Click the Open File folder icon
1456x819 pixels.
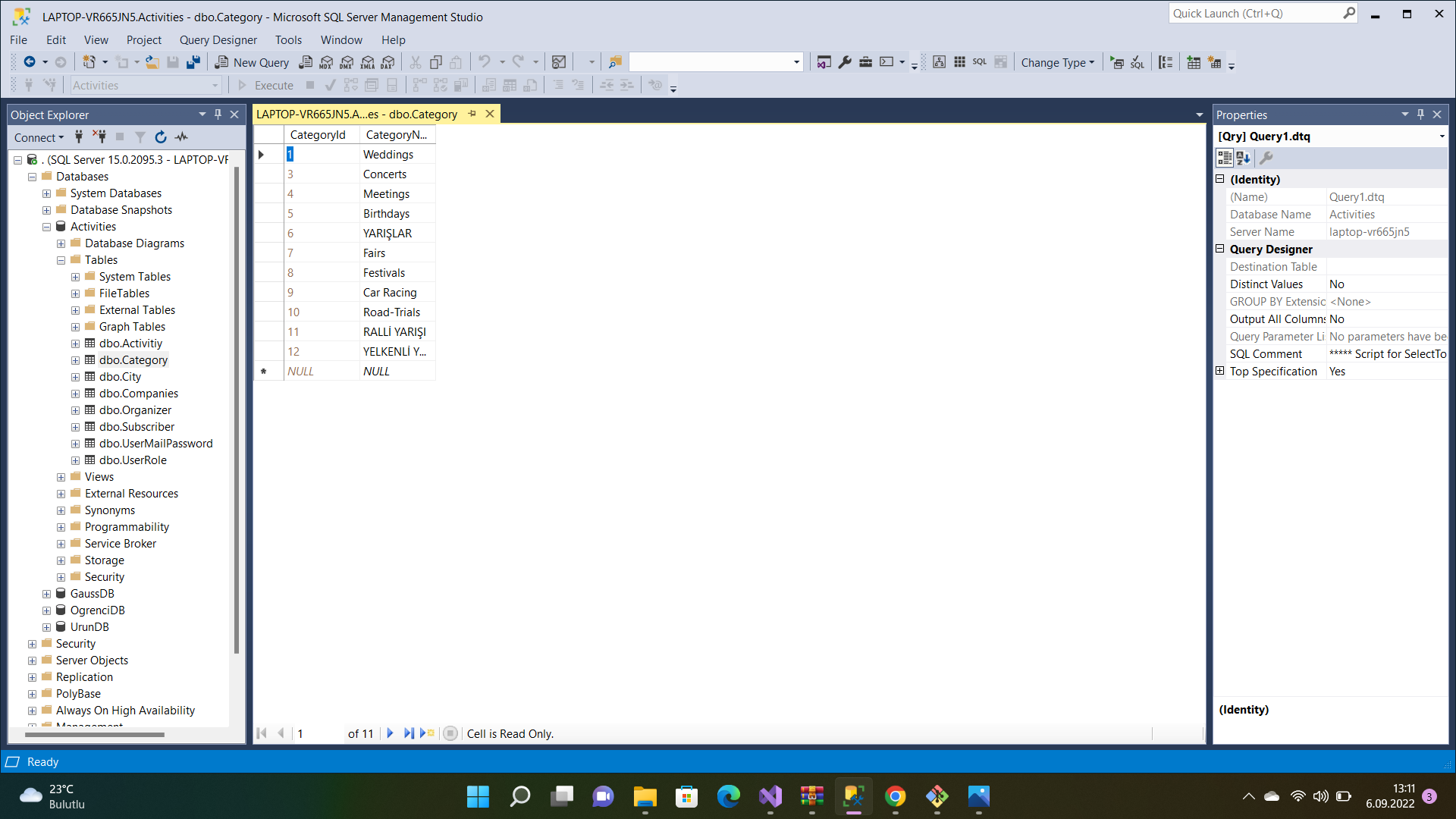click(152, 62)
